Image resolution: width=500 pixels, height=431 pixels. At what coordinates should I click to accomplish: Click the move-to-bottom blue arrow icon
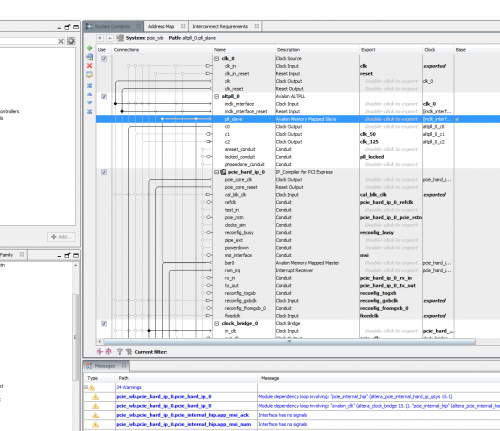(x=89, y=111)
